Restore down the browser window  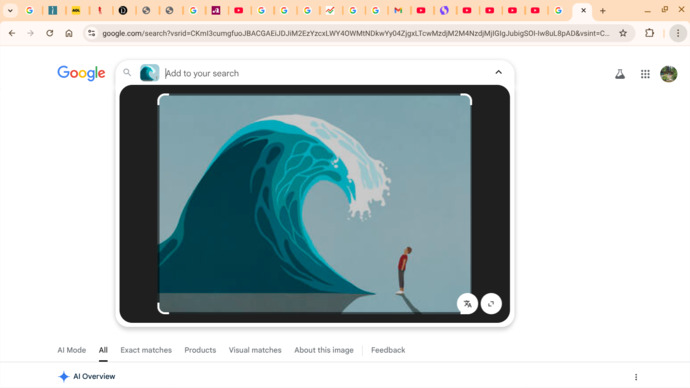tap(664, 10)
